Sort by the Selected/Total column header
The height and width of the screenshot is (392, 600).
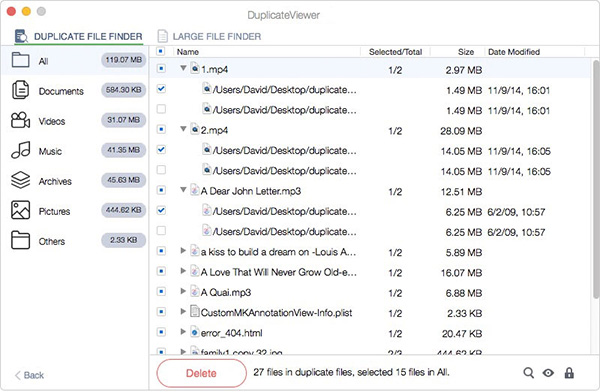(x=395, y=52)
